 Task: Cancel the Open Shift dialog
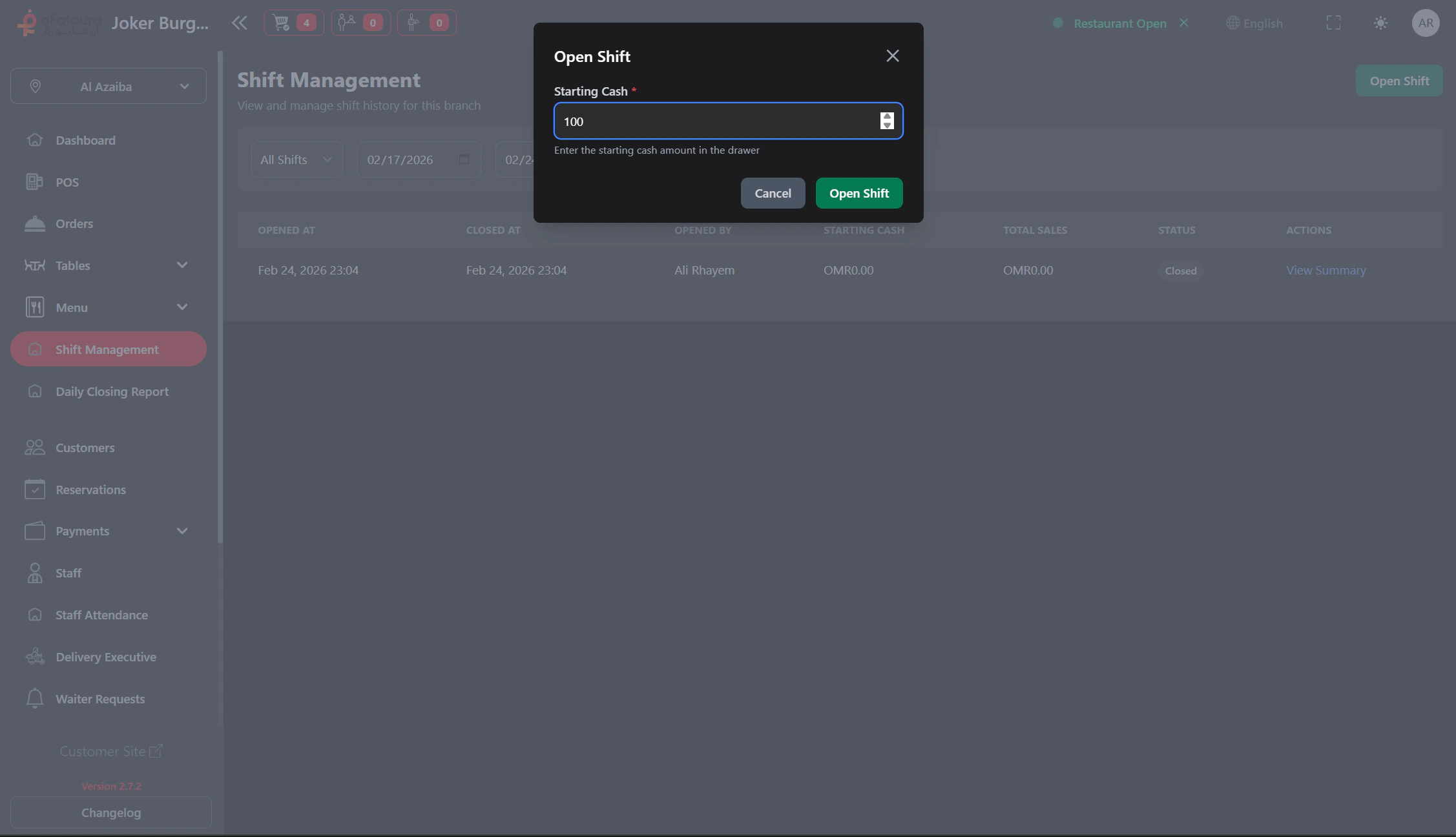click(x=773, y=192)
